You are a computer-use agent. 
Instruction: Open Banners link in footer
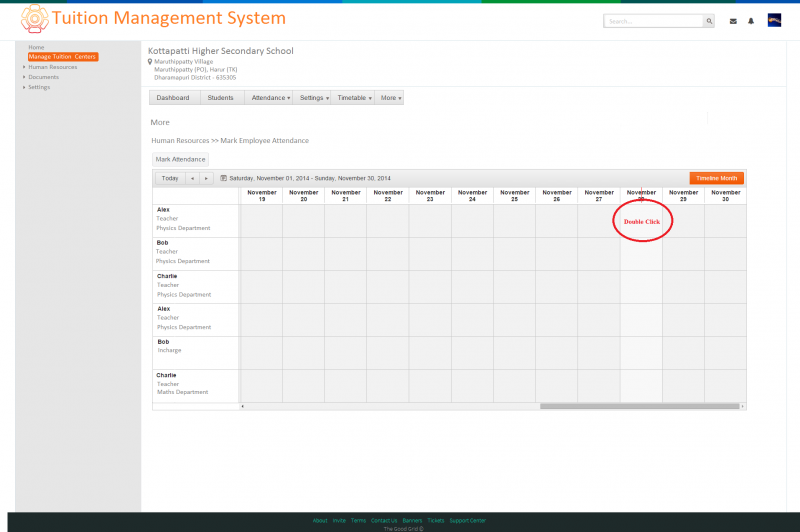tap(412, 521)
